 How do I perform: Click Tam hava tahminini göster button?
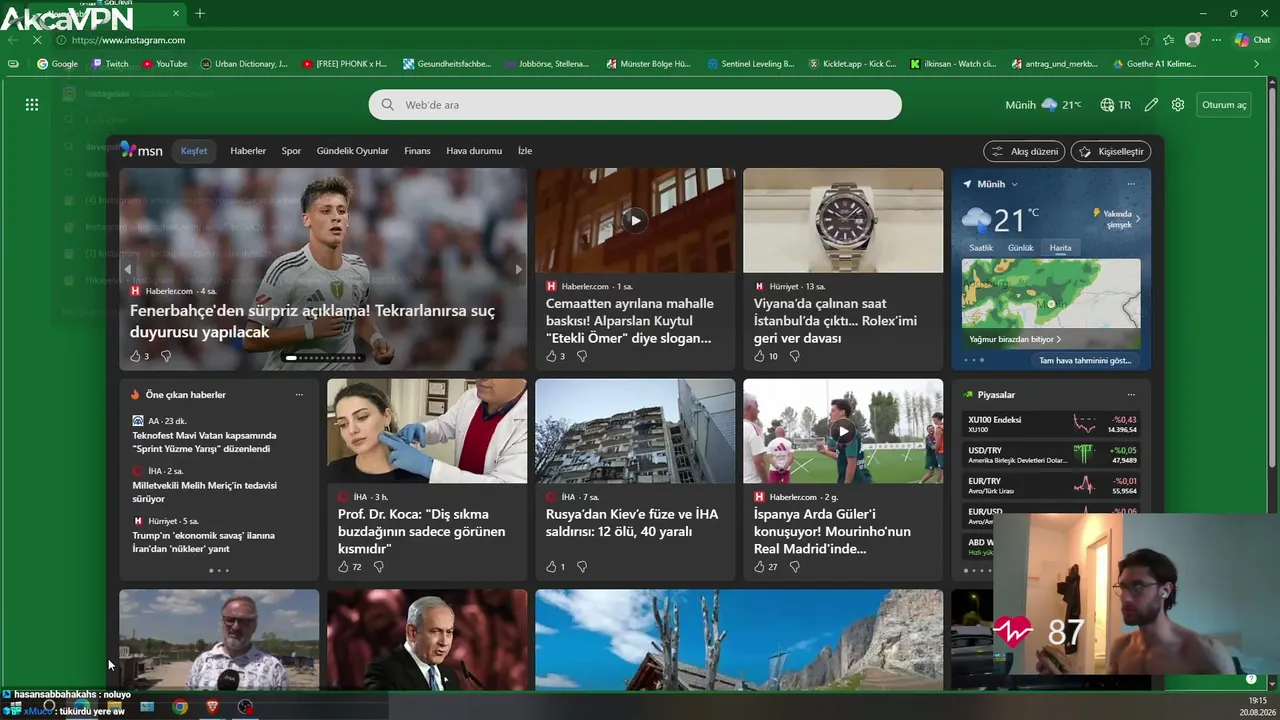pyautogui.click(x=1085, y=361)
